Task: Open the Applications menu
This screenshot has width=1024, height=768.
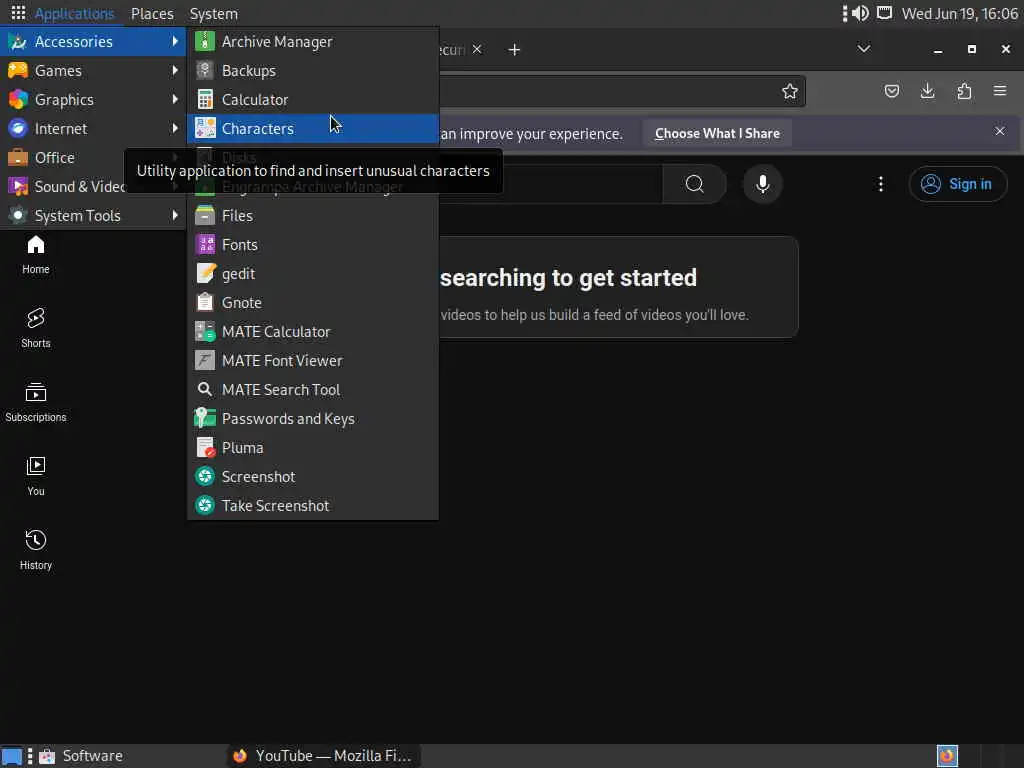Action: [74, 14]
